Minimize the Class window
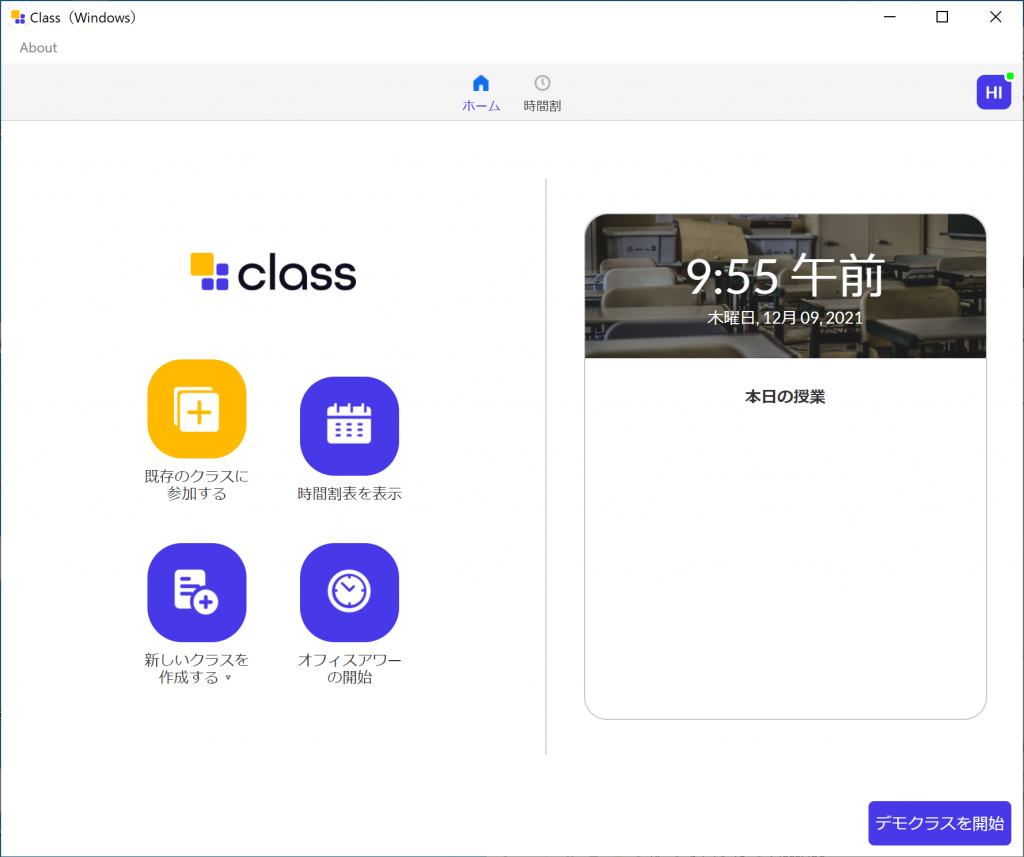 889,17
